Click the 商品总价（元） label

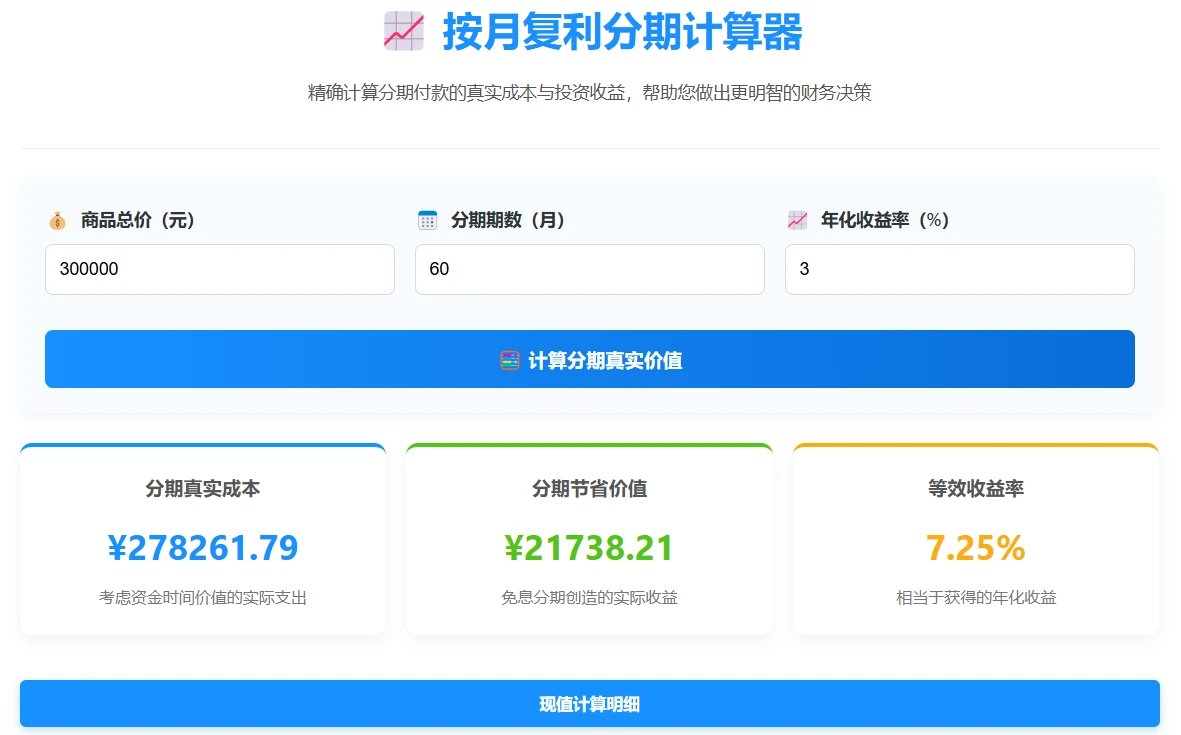[x=138, y=220]
